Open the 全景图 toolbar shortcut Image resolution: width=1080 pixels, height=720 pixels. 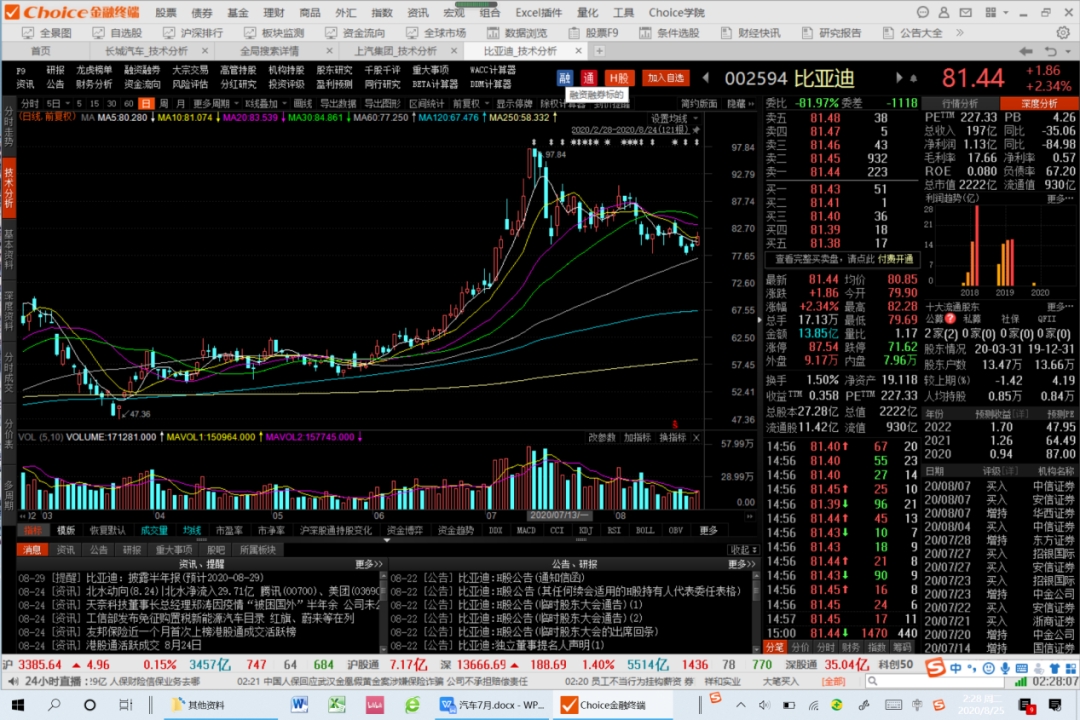tap(47, 32)
